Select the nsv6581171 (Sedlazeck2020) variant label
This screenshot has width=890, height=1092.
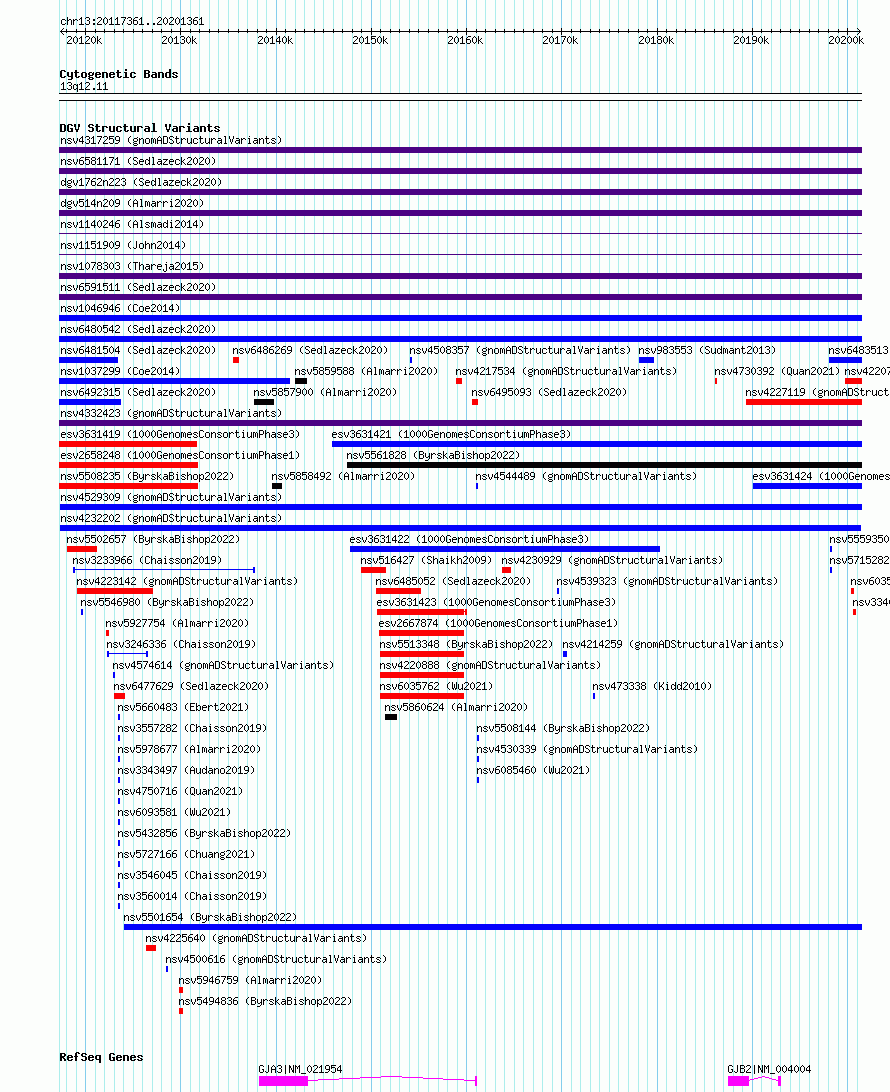(138, 161)
